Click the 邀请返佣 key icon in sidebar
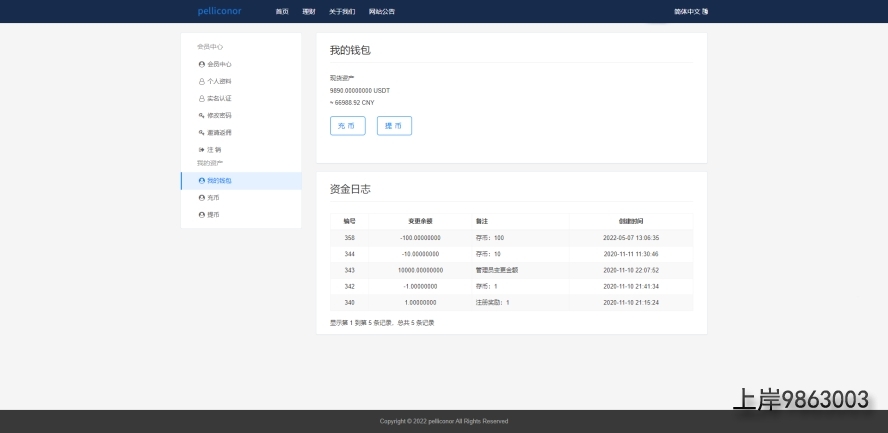This screenshot has width=888, height=433. (x=202, y=132)
